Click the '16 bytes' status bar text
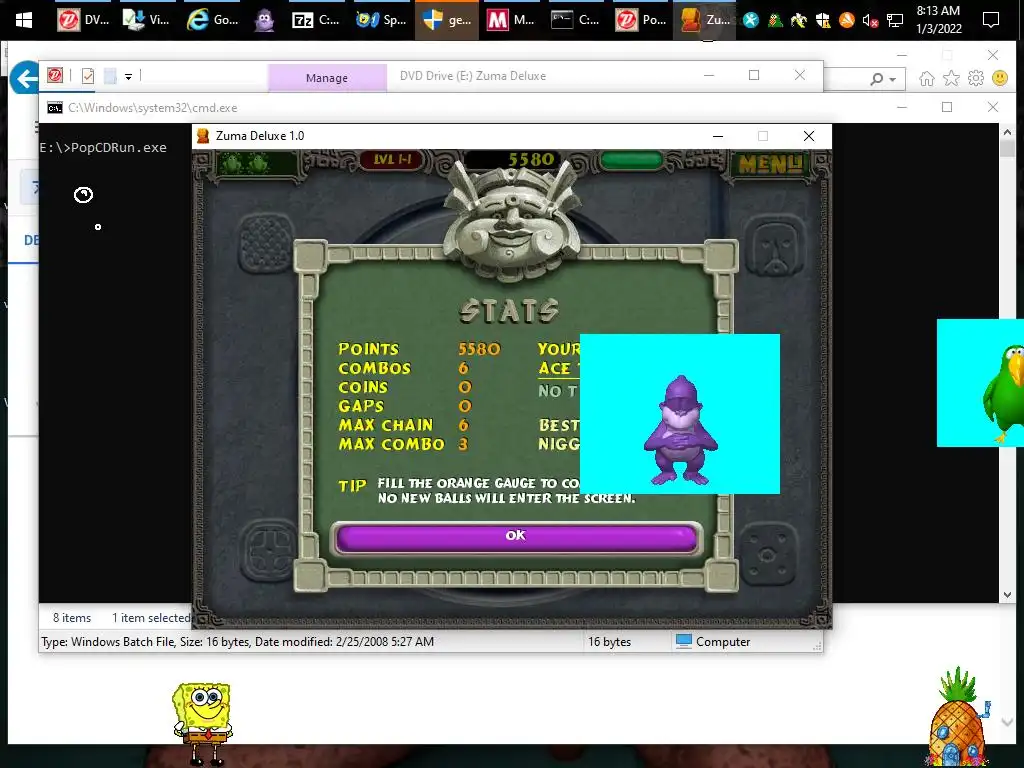This screenshot has width=1024, height=768. pyautogui.click(x=609, y=642)
